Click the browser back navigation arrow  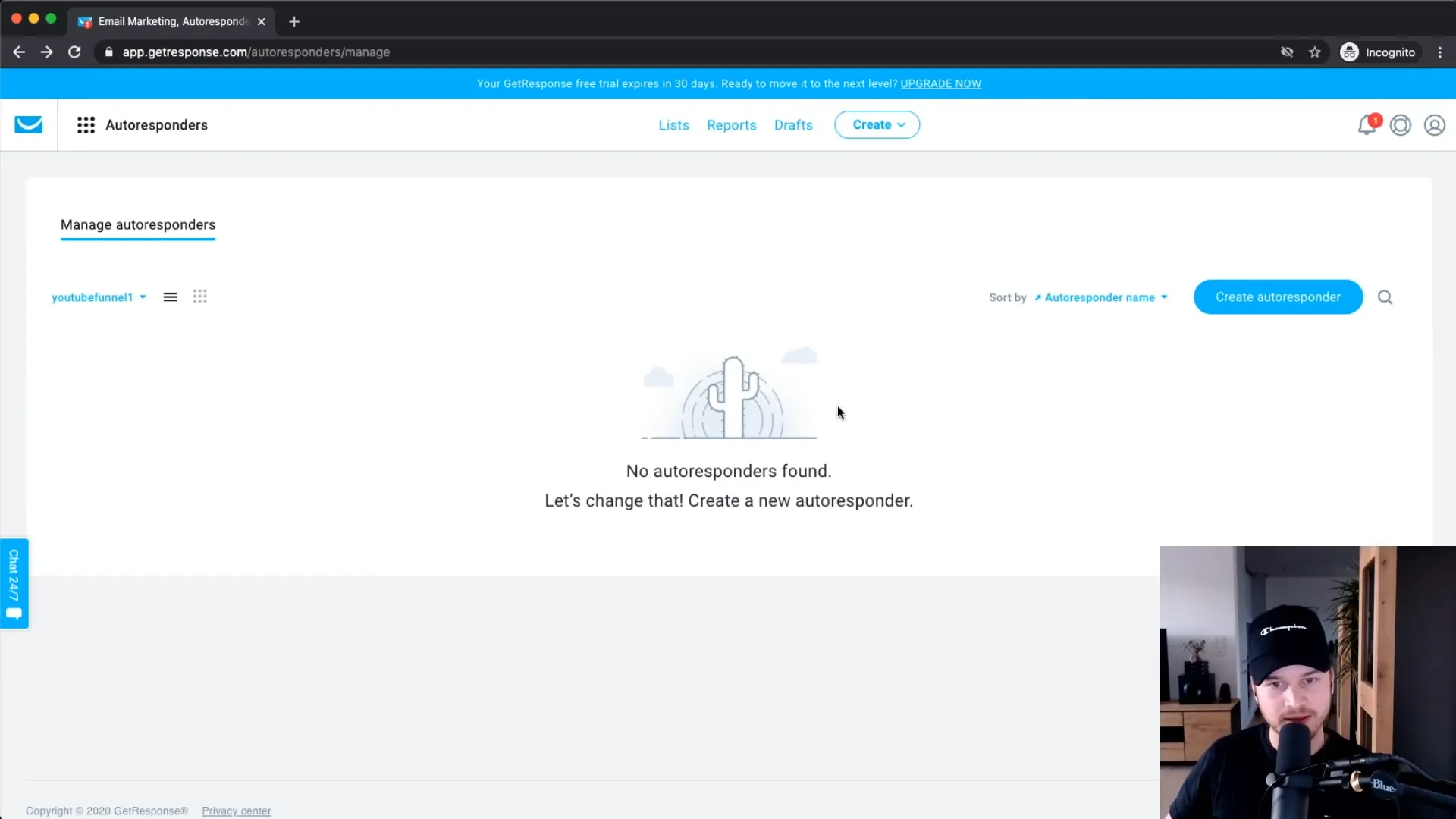pyautogui.click(x=20, y=52)
